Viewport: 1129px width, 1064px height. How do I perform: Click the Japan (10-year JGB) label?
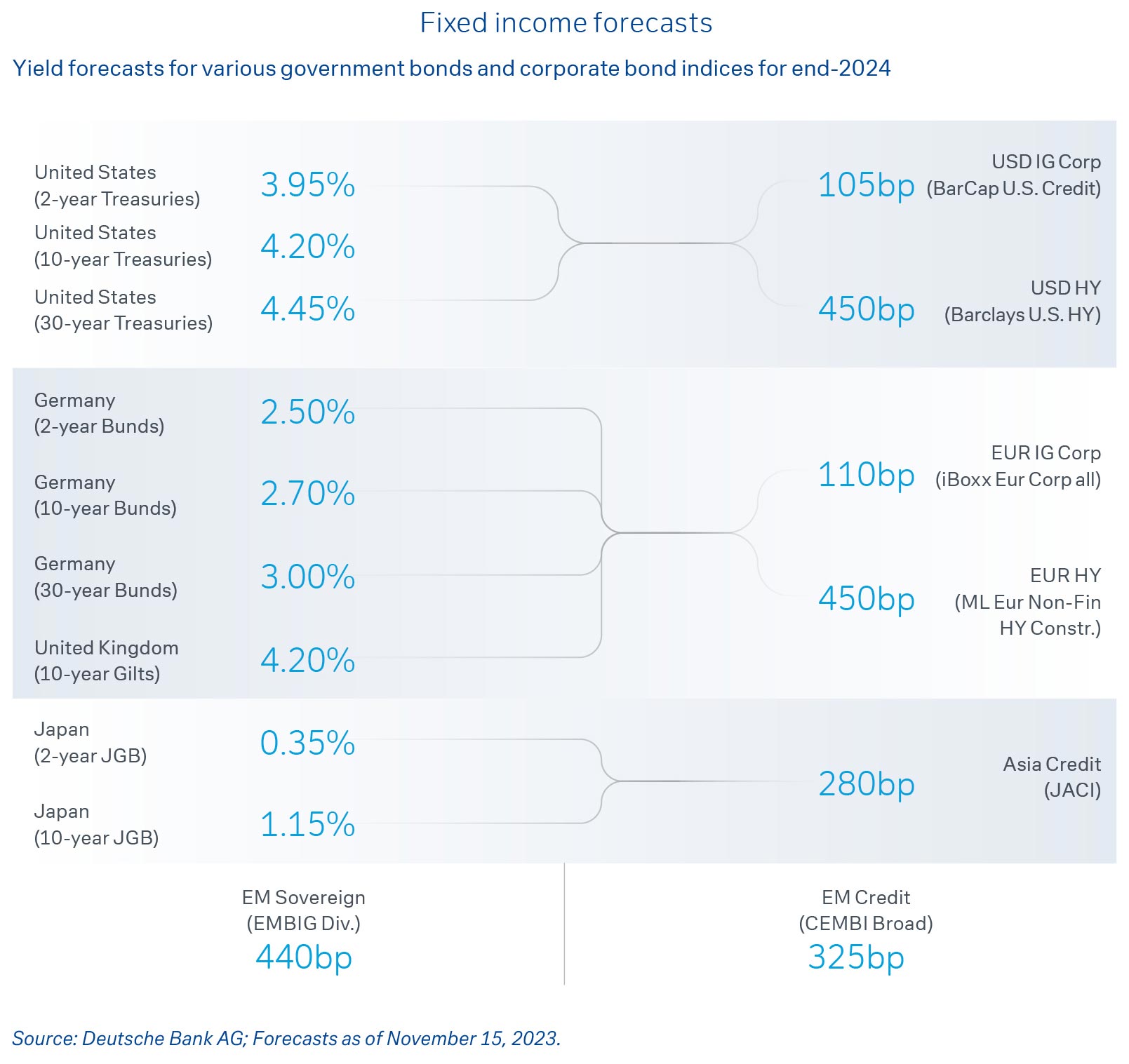pyautogui.click(x=96, y=825)
